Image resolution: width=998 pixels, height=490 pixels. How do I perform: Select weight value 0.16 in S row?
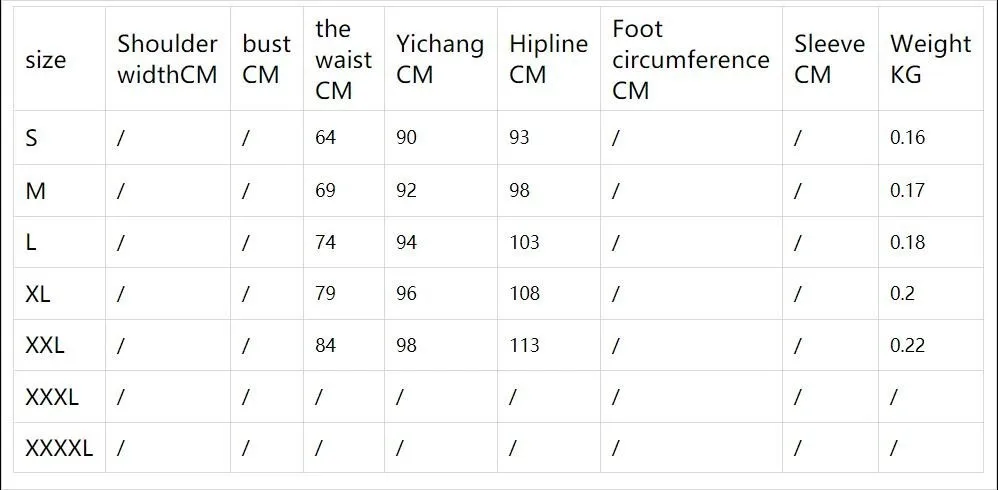coord(908,137)
